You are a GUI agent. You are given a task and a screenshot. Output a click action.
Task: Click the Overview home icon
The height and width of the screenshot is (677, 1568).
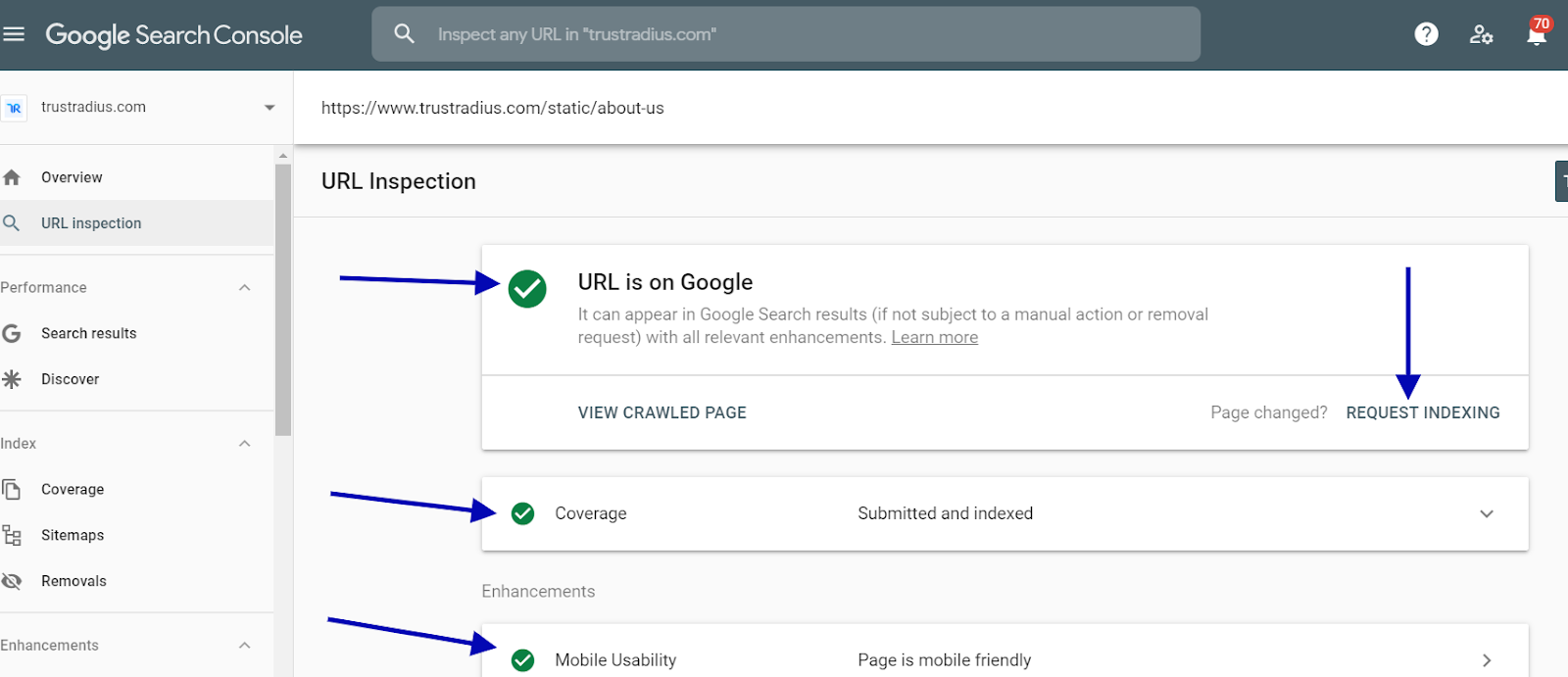click(12, 177)
